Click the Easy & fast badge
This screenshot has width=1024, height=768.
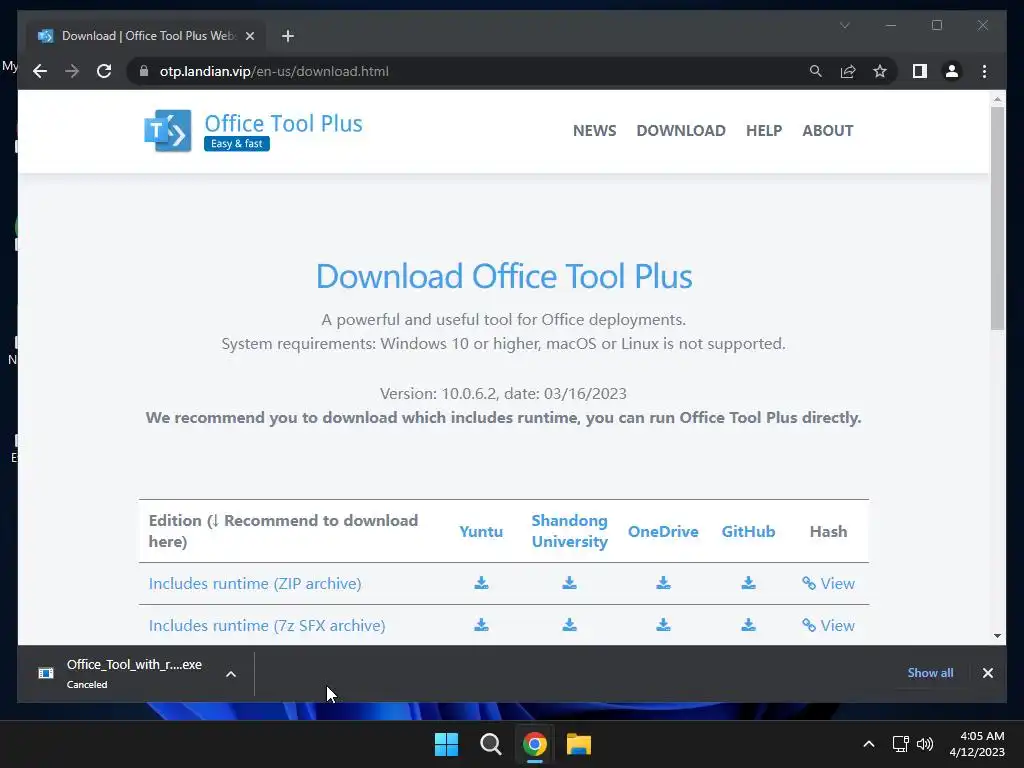(x=236, y=144)
